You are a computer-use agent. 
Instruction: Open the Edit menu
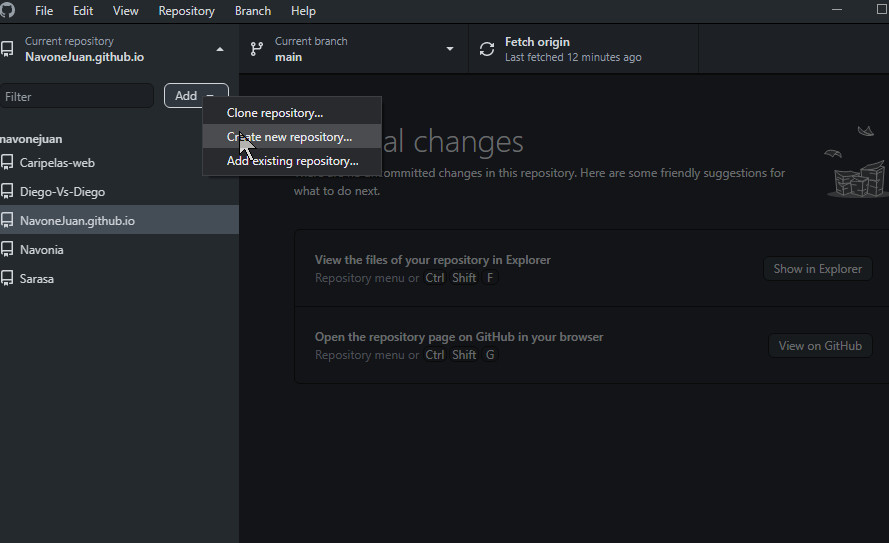tap(83, 11)
